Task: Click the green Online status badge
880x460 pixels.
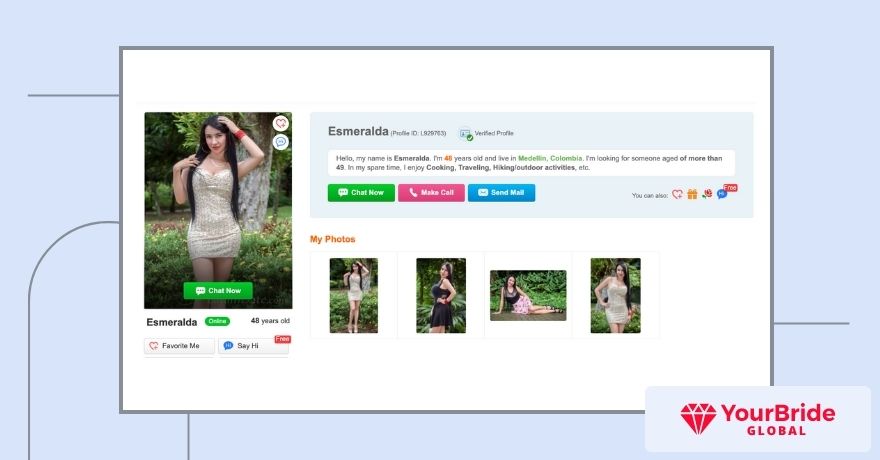Action: tap(217, 321)
